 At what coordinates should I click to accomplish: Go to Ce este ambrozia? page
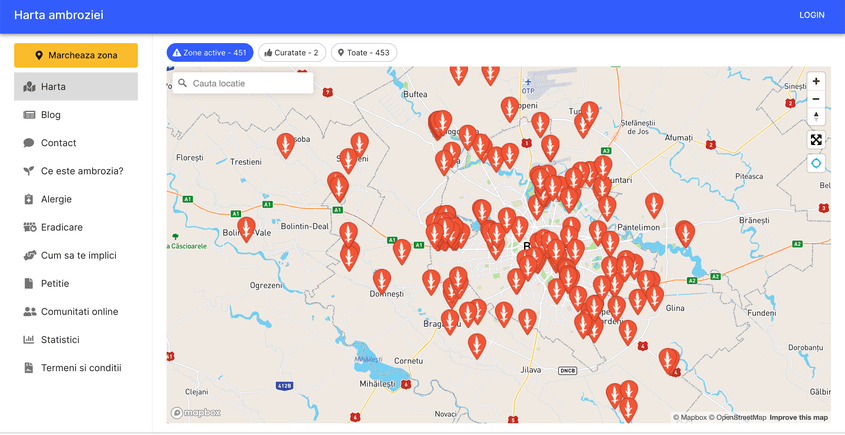tap(82, 171)
